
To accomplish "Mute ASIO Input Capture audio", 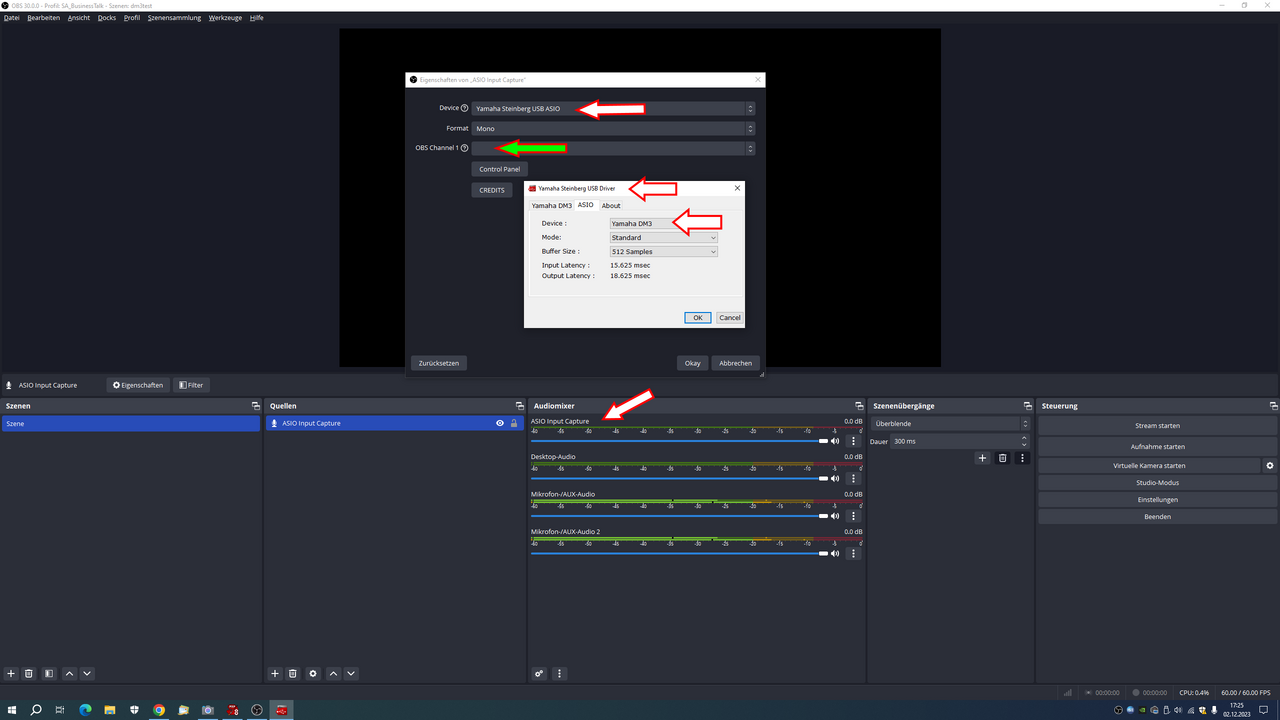I will click(x=836, y=441).
